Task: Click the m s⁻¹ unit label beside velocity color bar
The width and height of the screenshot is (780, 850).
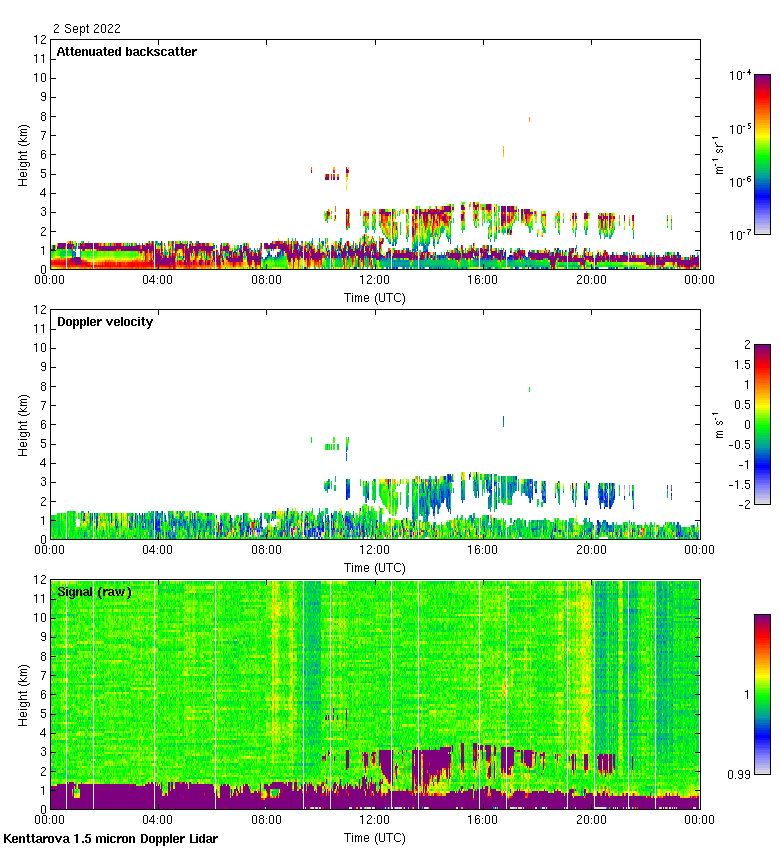Action: pos(719,424)
